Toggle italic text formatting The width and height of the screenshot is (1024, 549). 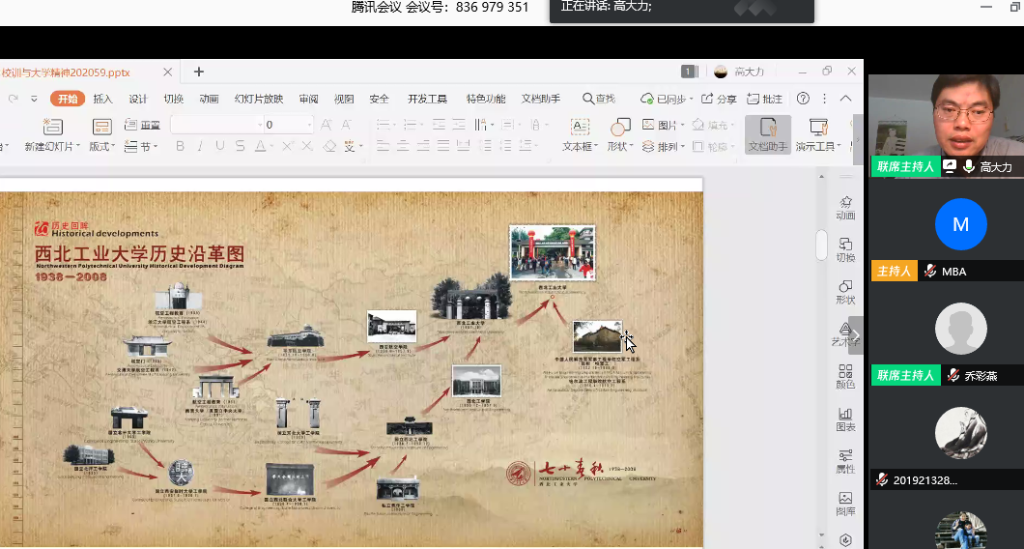click(200, 146)
